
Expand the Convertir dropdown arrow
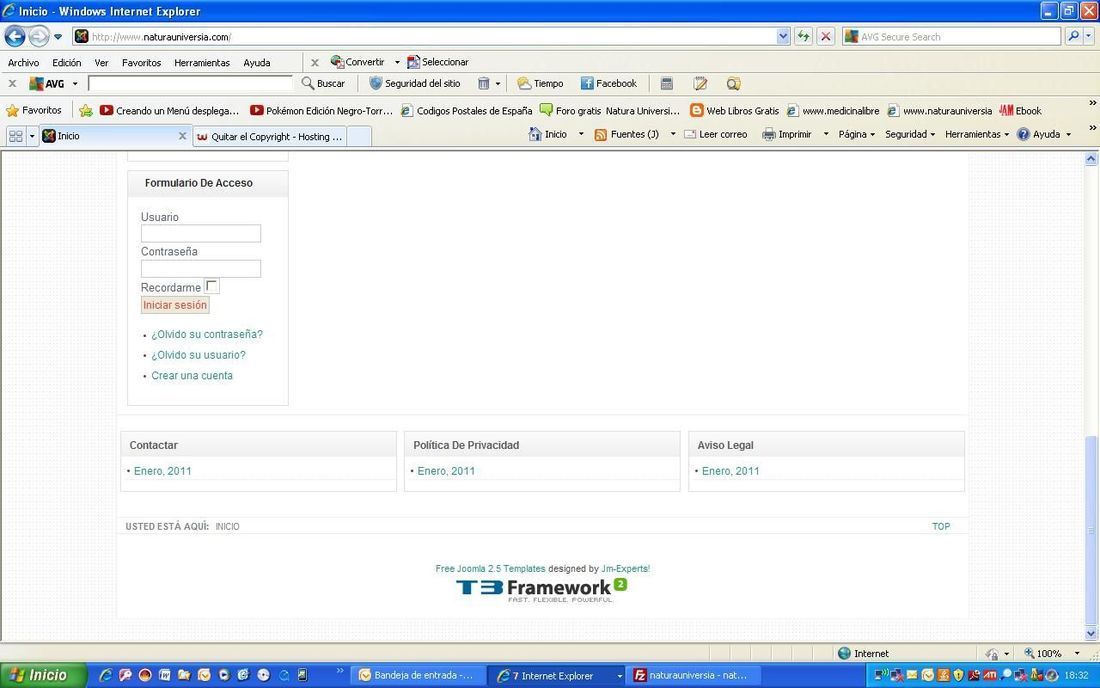397,62
